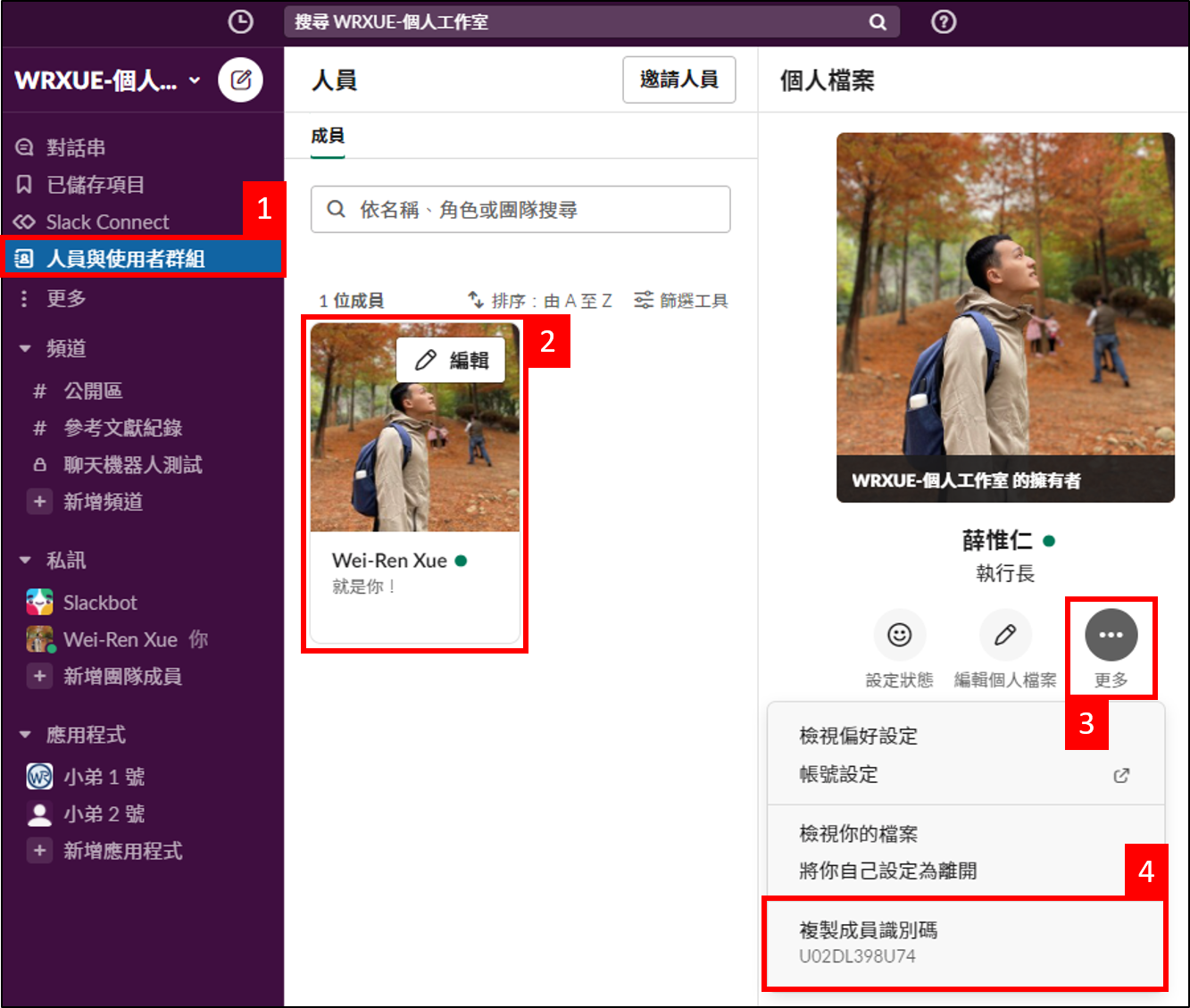Select 複製成員識別碼 menu item
Image resolution: width=1190 pixels, height=1008 pixels.
tap(964, 943)
